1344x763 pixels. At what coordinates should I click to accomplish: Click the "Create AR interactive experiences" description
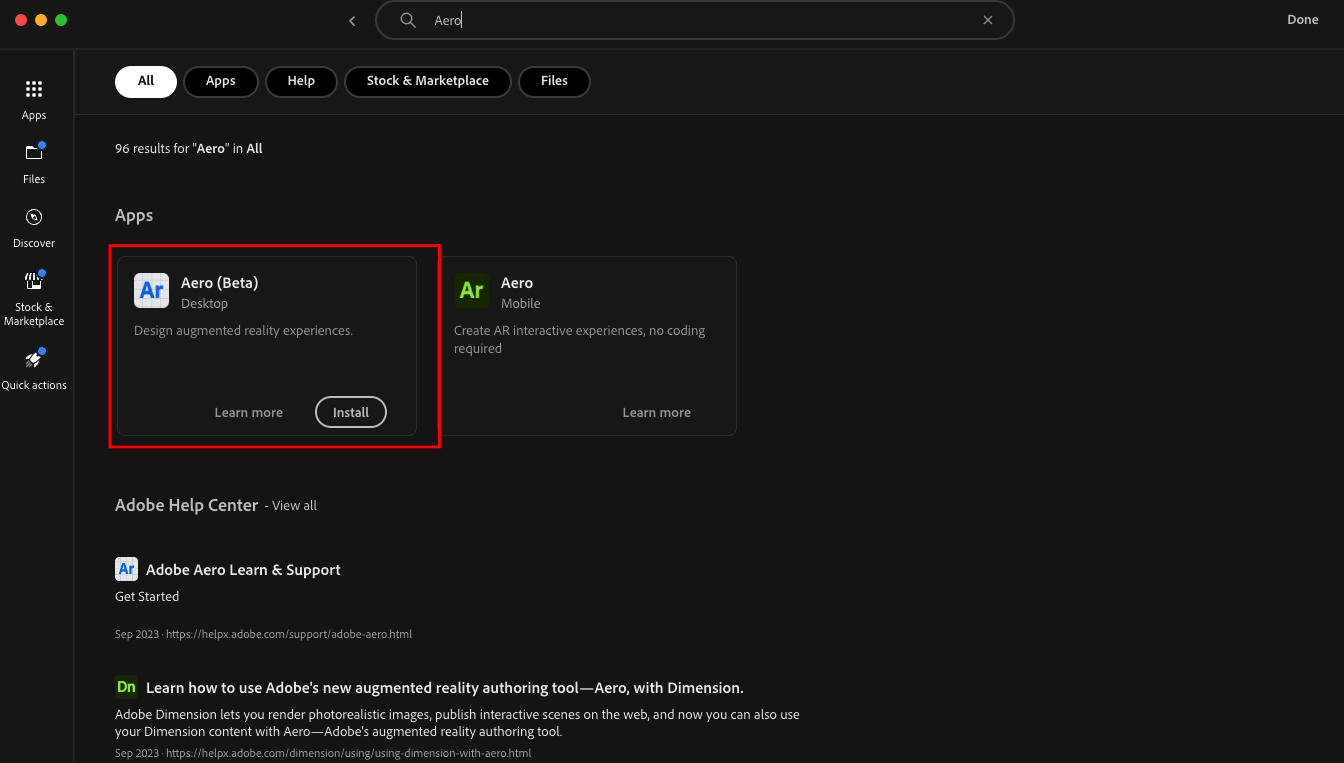(x=580, y=340)
